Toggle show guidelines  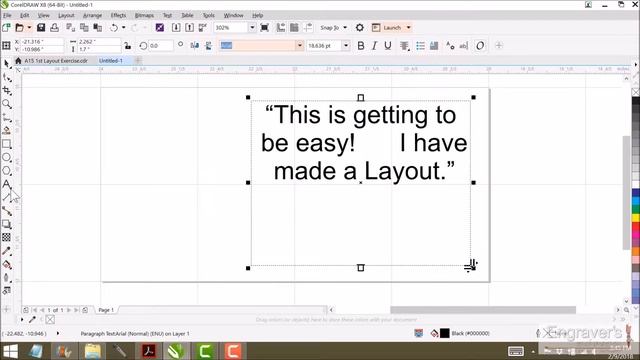[x=308, y=27]
